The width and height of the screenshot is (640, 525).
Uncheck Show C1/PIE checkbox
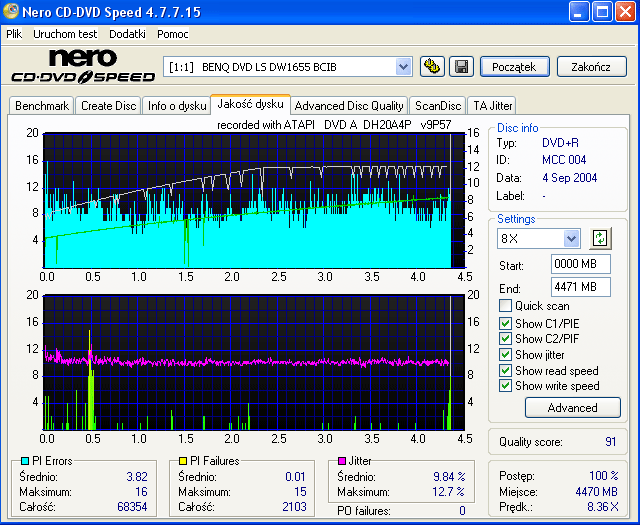pos(505,323)
